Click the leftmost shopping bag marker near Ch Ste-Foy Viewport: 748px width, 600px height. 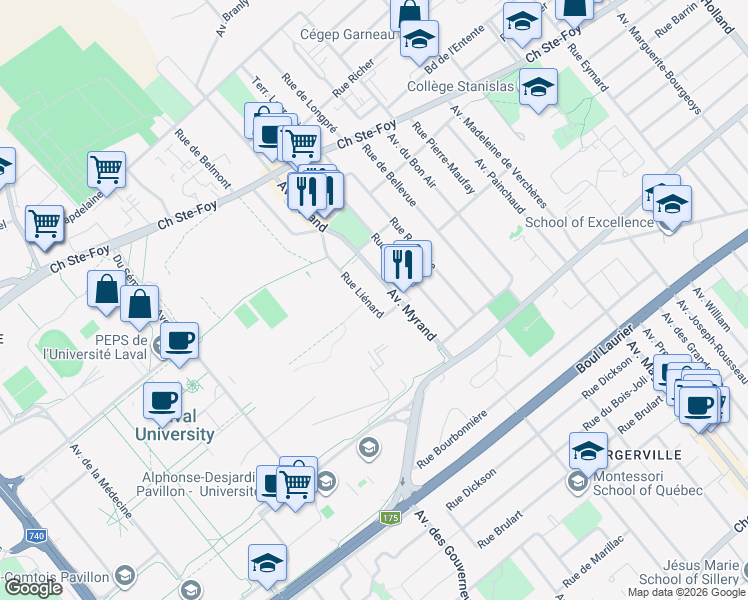point(106,290)
